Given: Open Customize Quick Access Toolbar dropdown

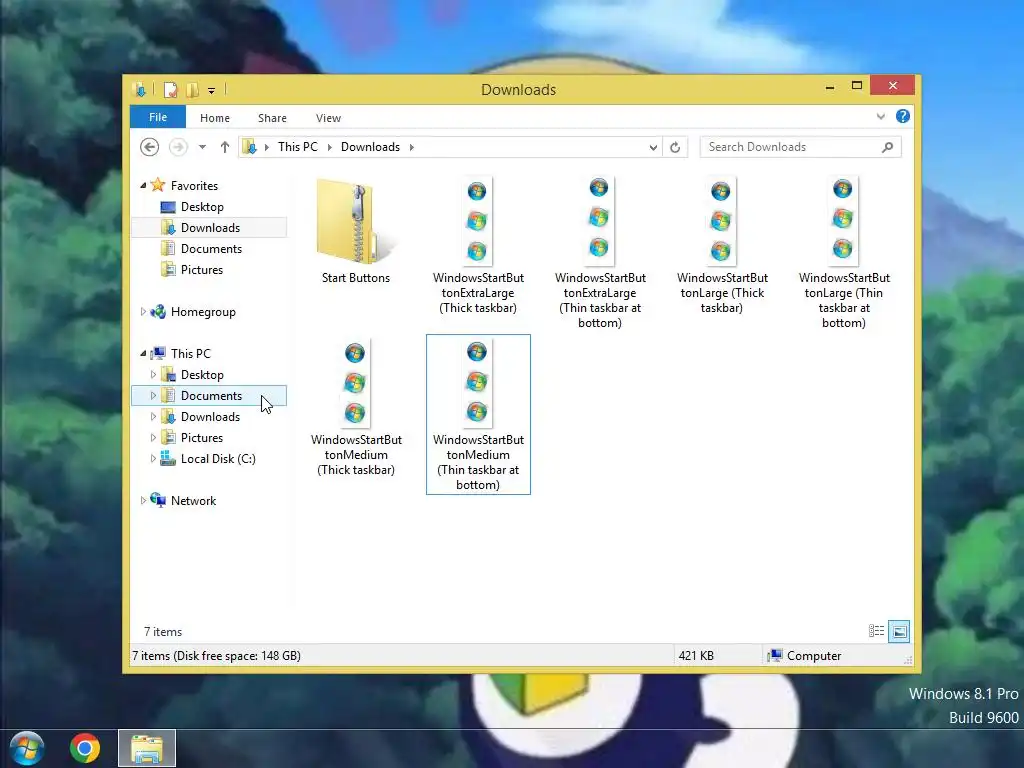Looking at the screenshot, I should [x=212, y=91].
